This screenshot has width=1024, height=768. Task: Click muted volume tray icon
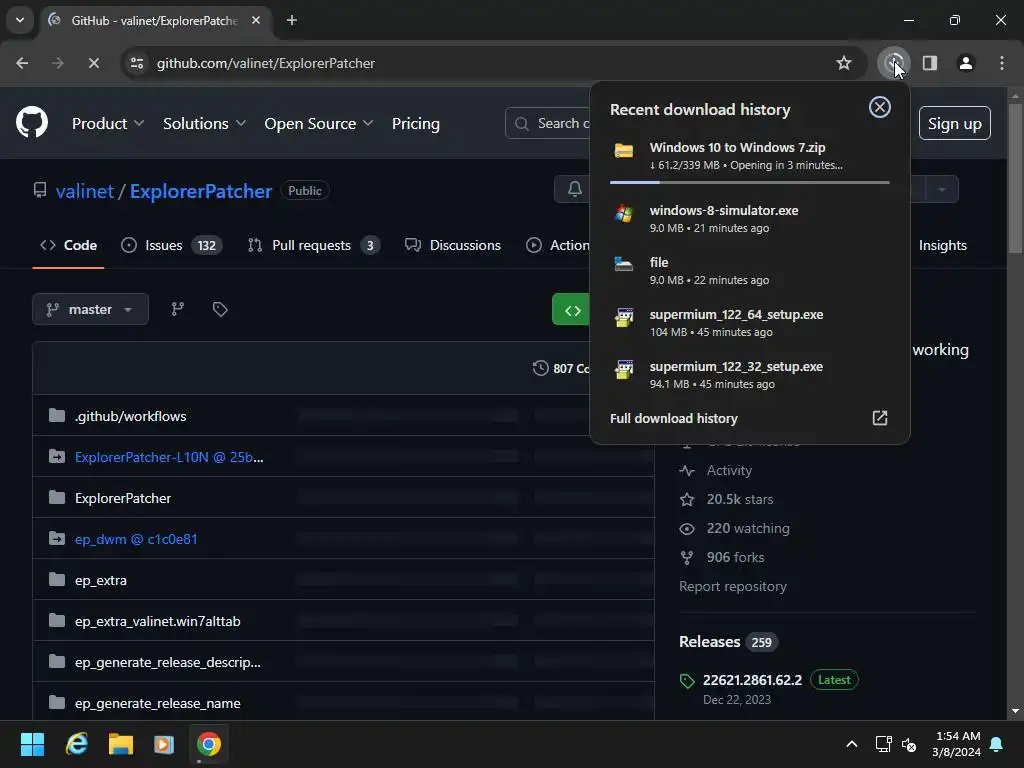tap(909, 744)
